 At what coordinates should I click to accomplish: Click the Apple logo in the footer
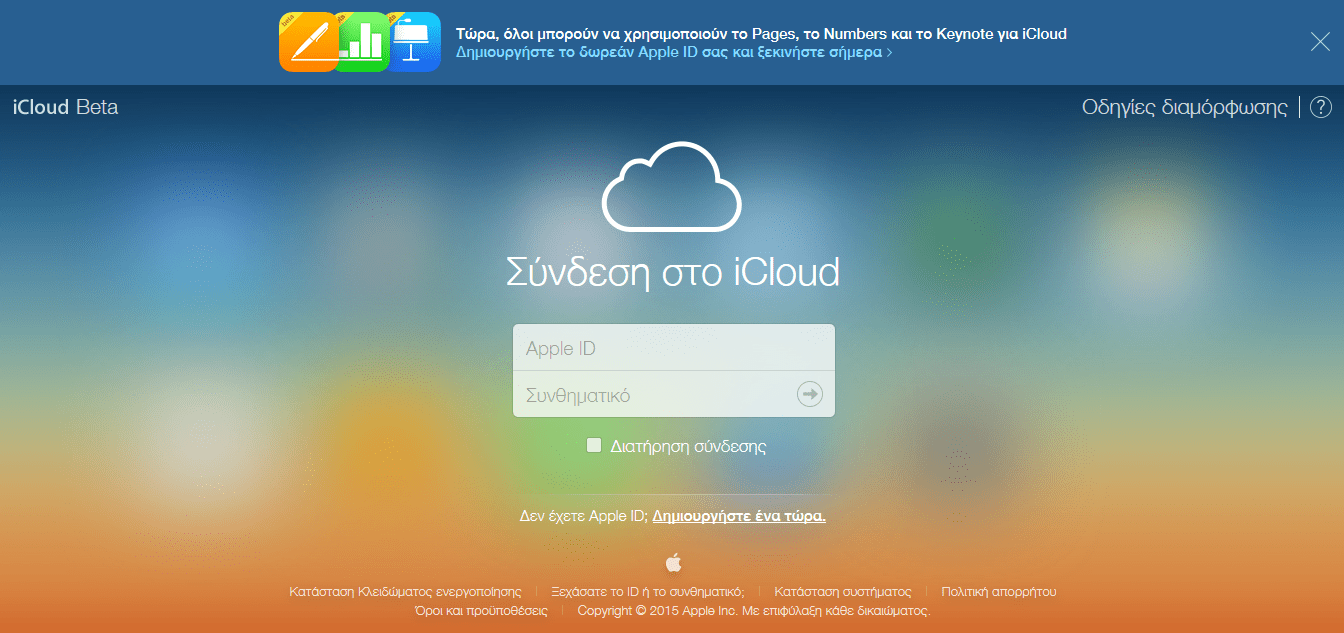673,562
